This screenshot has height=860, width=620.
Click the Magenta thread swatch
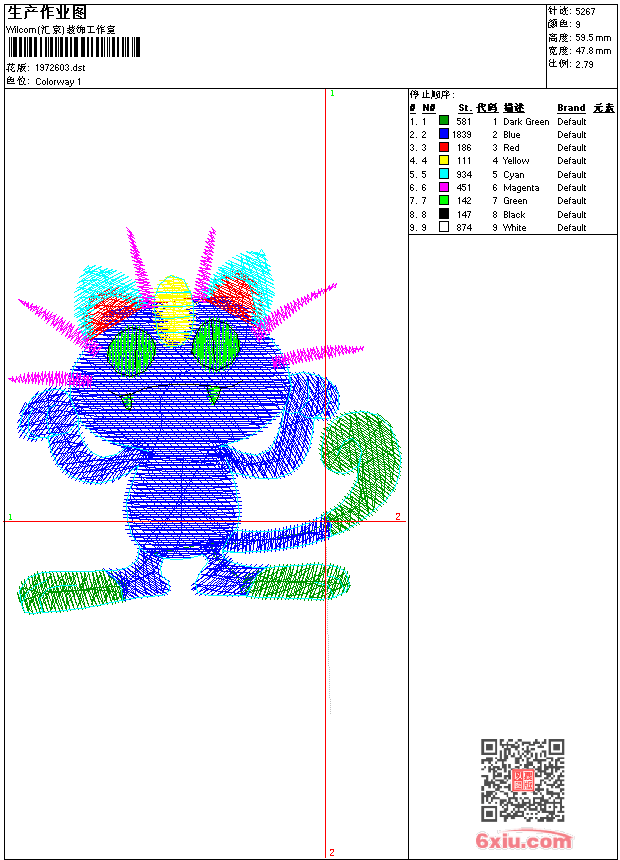[444, 187]
